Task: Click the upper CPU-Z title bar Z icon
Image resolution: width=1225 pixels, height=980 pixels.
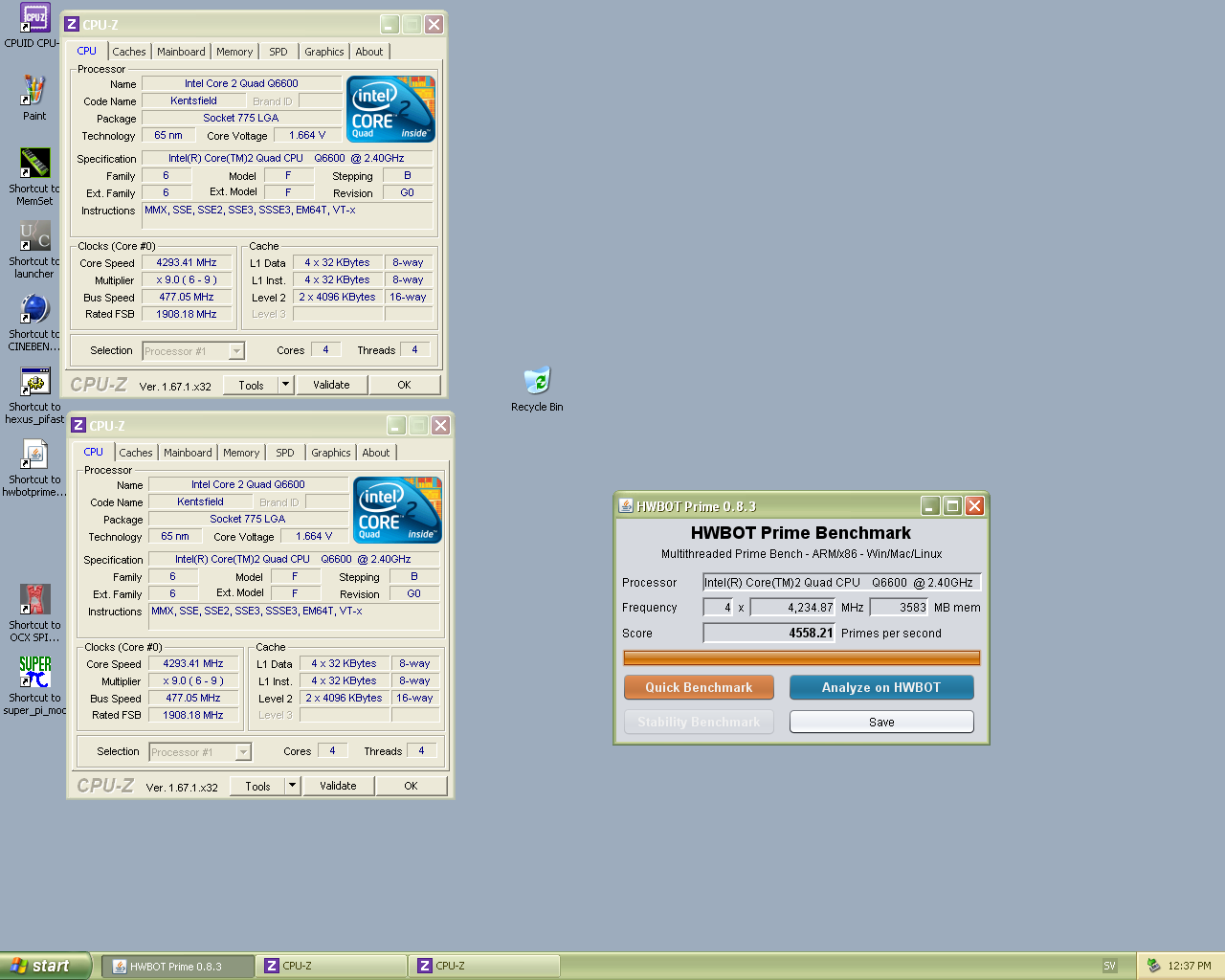Action: pos(72,25)
